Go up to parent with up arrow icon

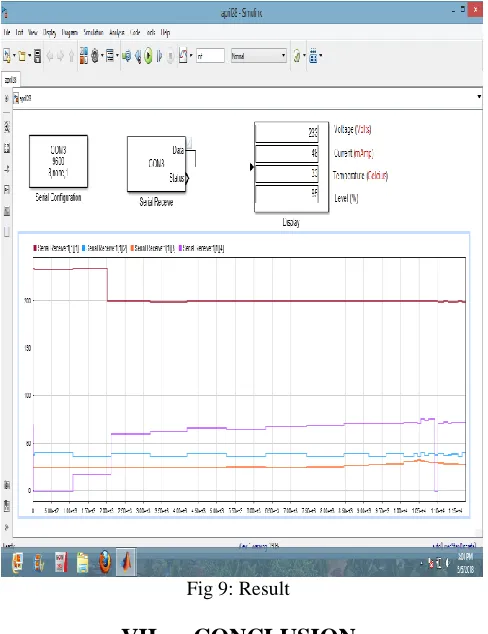[72, 56]
